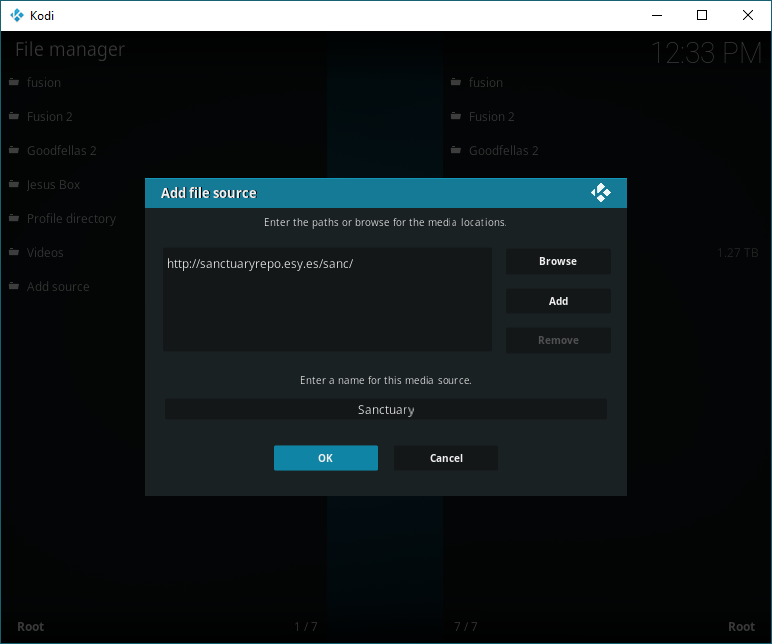Click the Browse button

[558, 261]
